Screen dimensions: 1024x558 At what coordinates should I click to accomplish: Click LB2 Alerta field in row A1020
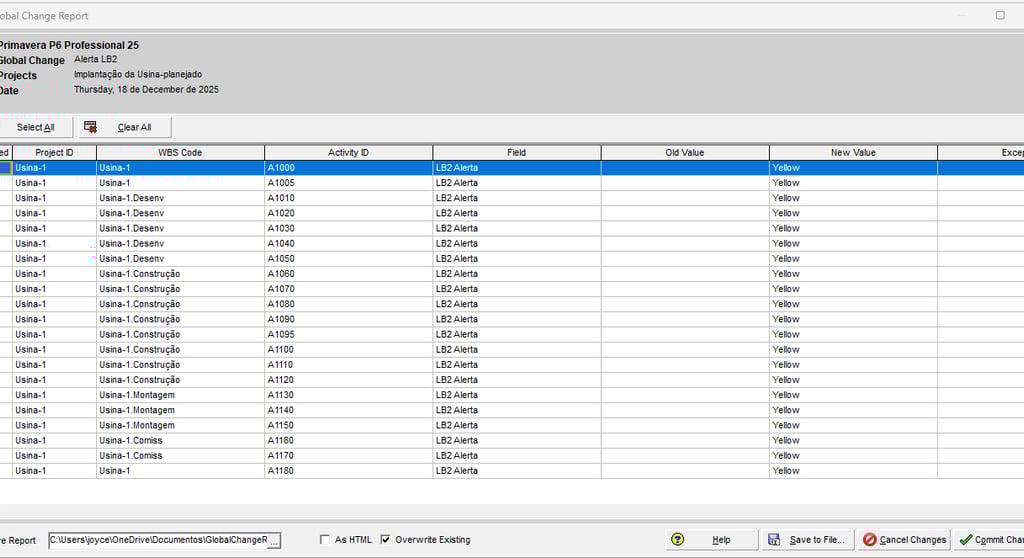pos(517,213)
